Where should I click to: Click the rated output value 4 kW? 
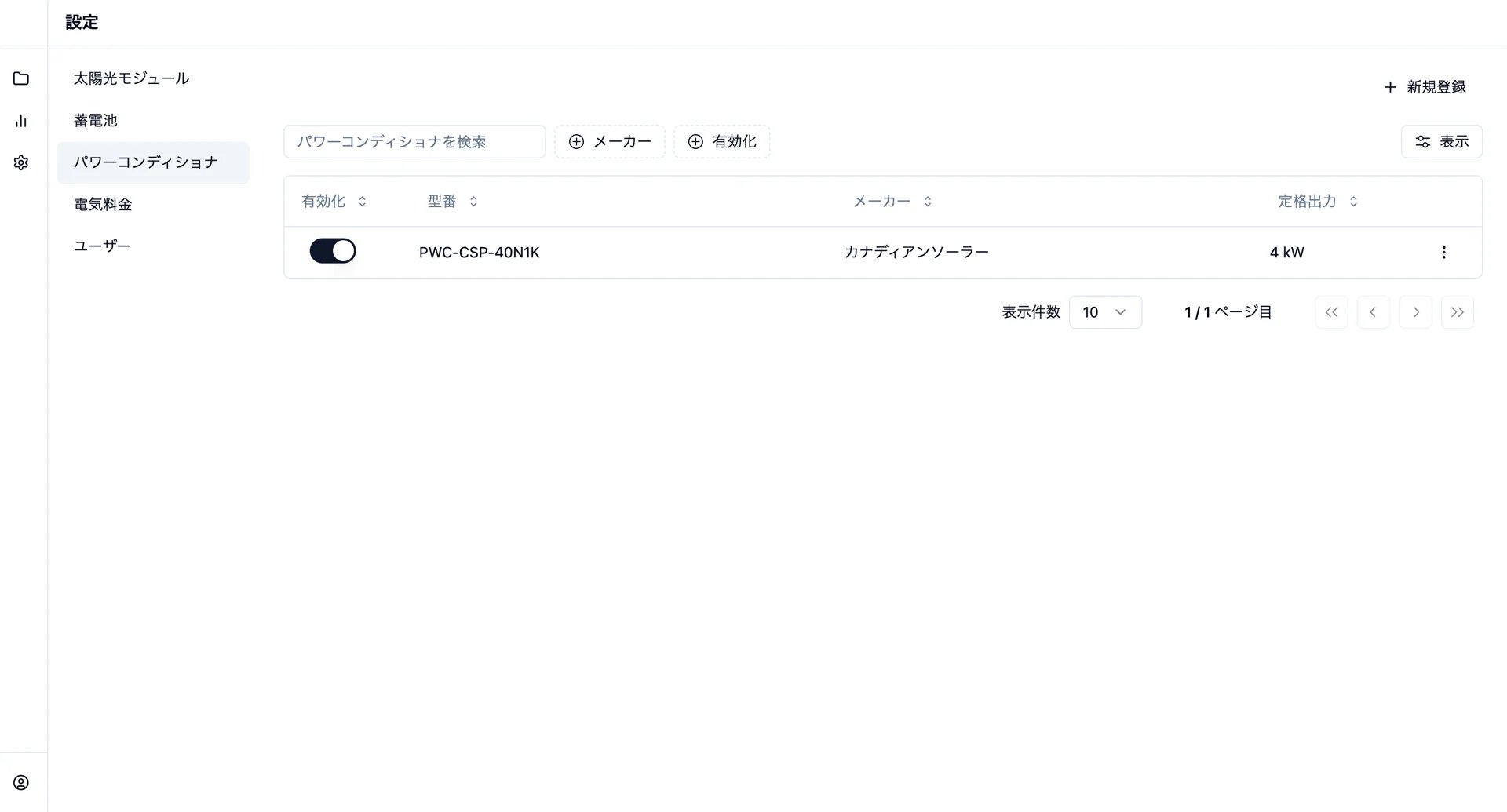[x=1287, y=253]
